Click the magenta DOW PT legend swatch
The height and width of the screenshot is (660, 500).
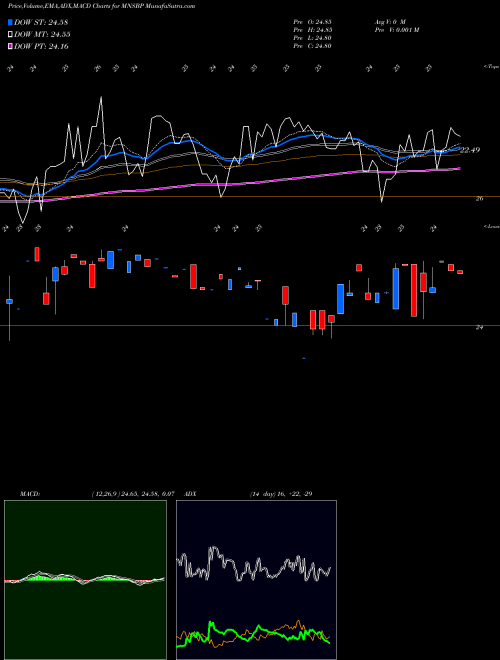coord(10,46)
